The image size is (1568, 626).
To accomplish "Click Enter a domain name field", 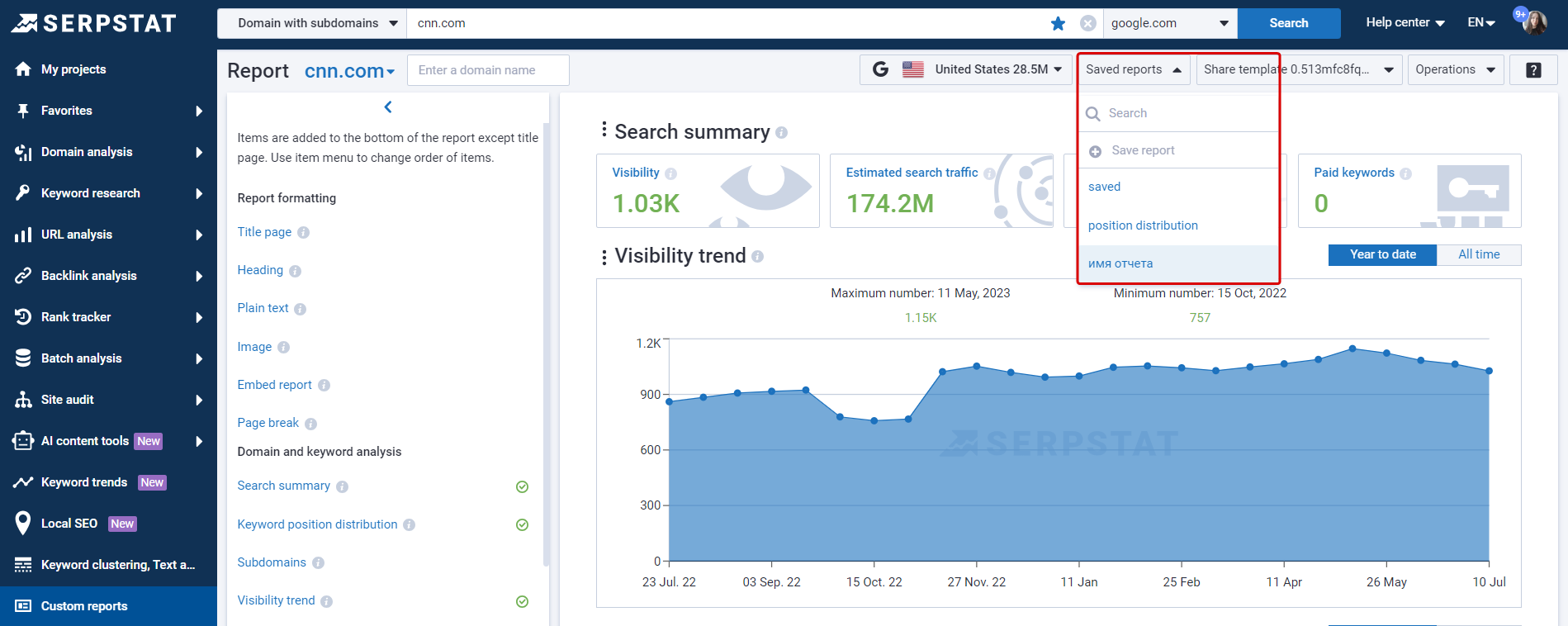I will pos(488,70).
